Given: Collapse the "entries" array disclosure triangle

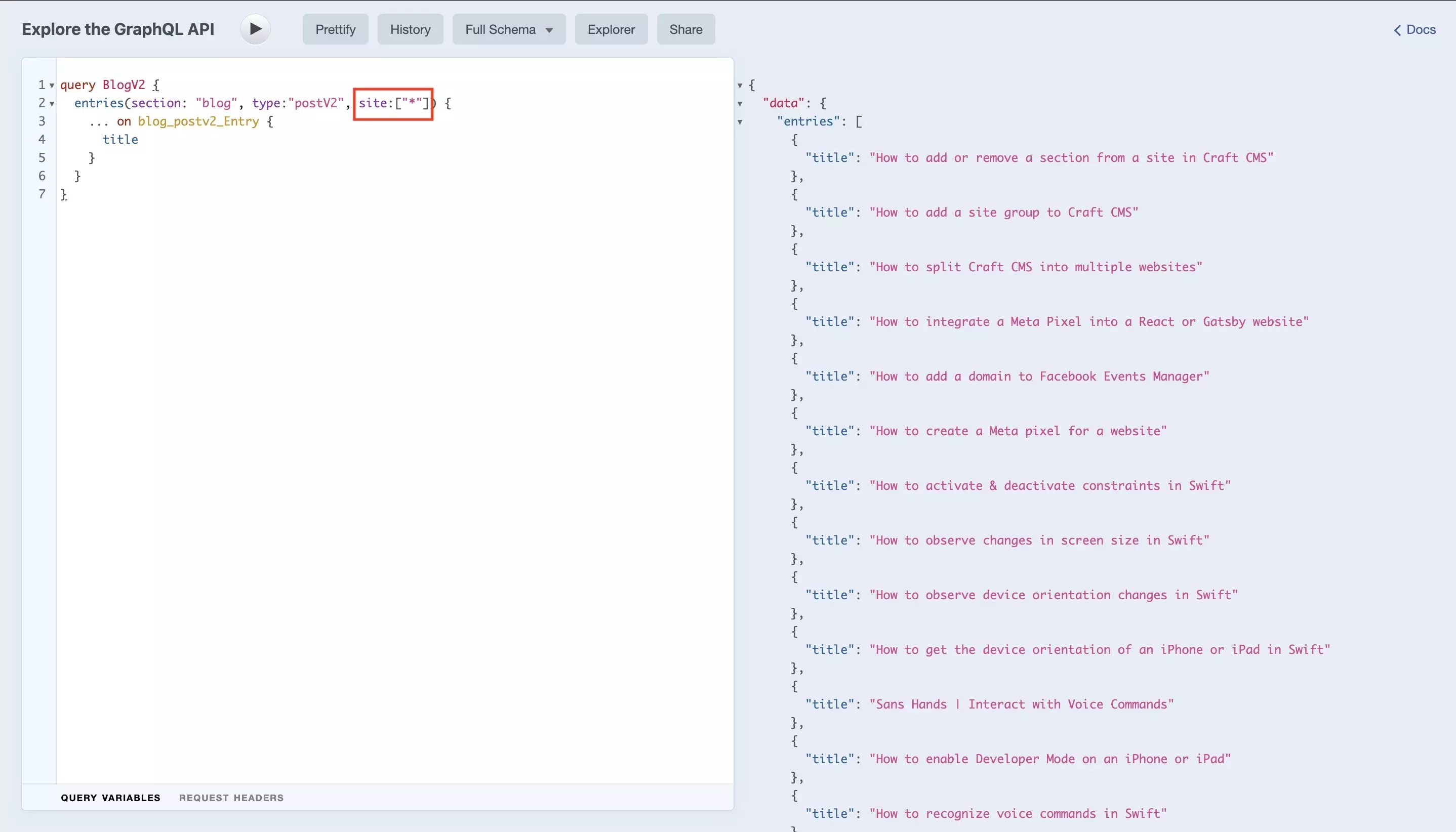Looking at the screenshot, I should (x=740, y=122).
